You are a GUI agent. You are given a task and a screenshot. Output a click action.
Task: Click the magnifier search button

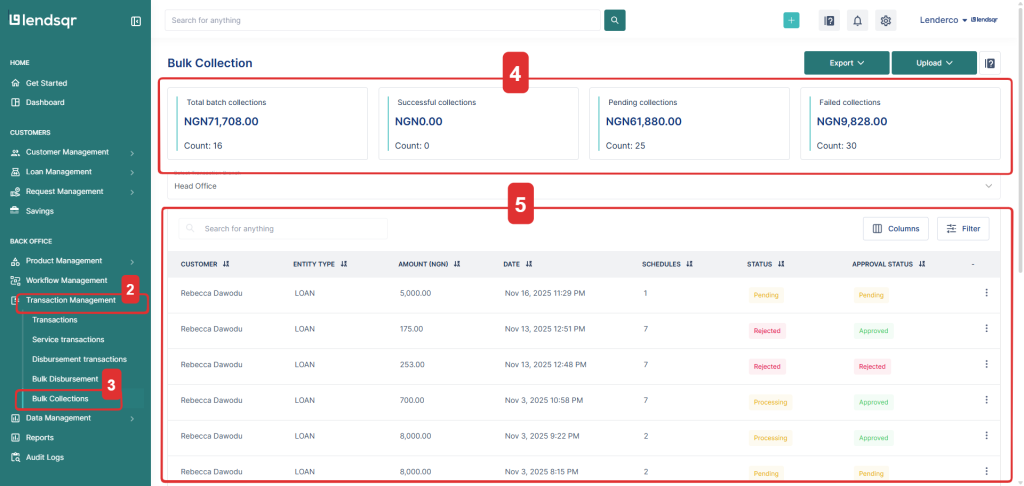click(615, 20)
